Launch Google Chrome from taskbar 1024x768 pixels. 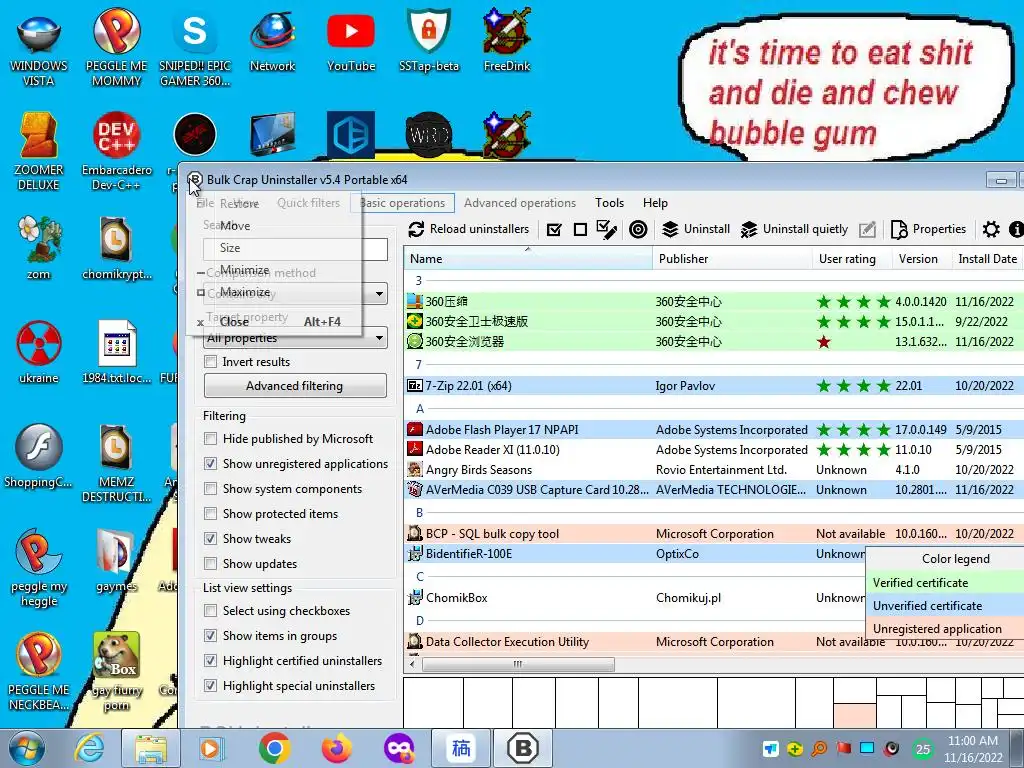click(274, 748)
